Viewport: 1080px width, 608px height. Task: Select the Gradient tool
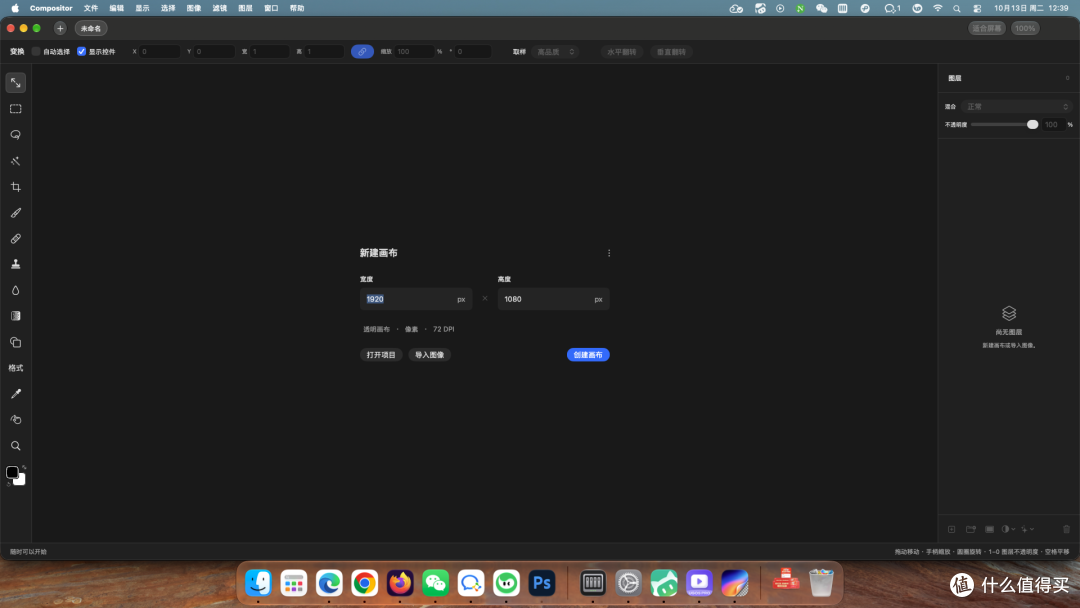16,316
